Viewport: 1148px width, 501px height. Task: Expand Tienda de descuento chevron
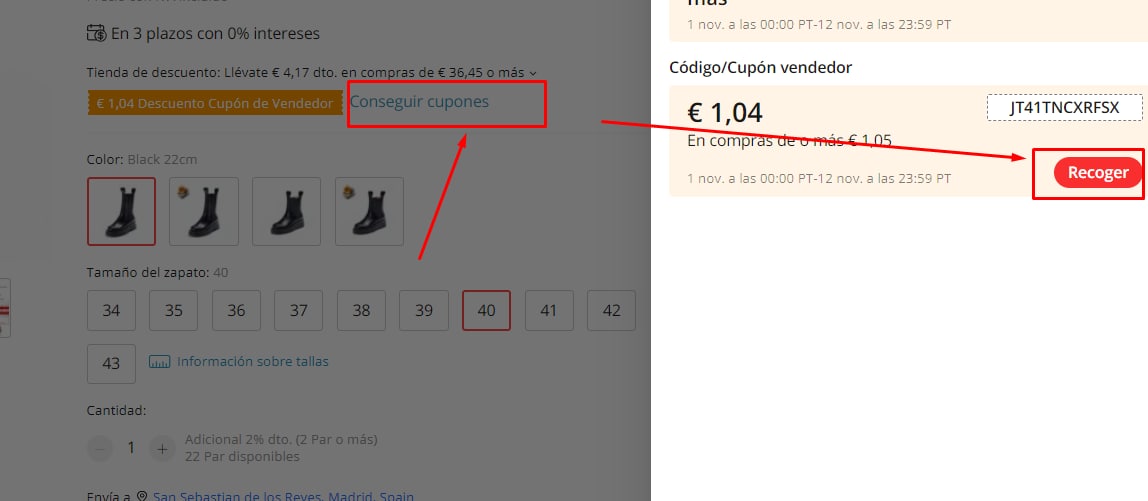coord(533,73)
